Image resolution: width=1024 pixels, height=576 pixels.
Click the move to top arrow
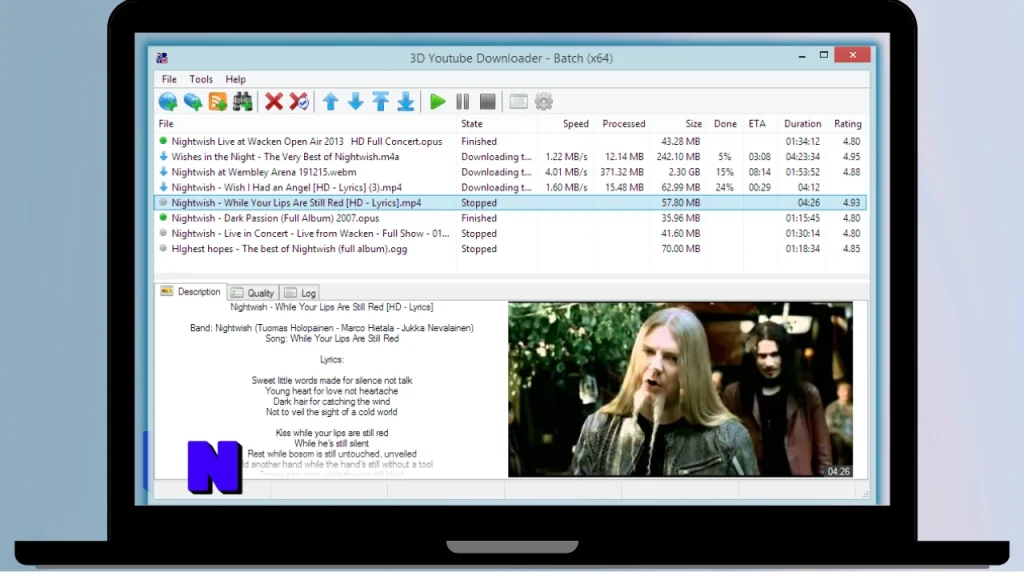pyautogui.click(x=381, y=102)
